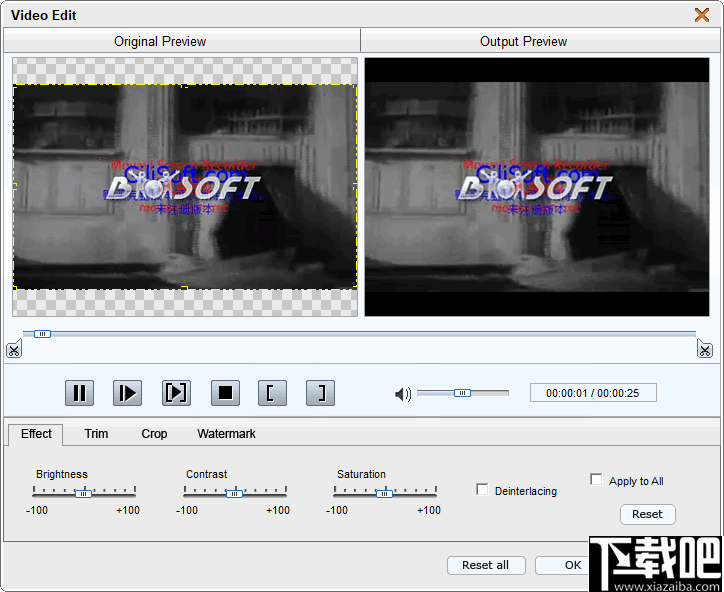Stop the video playback

[x=225, y=393]
